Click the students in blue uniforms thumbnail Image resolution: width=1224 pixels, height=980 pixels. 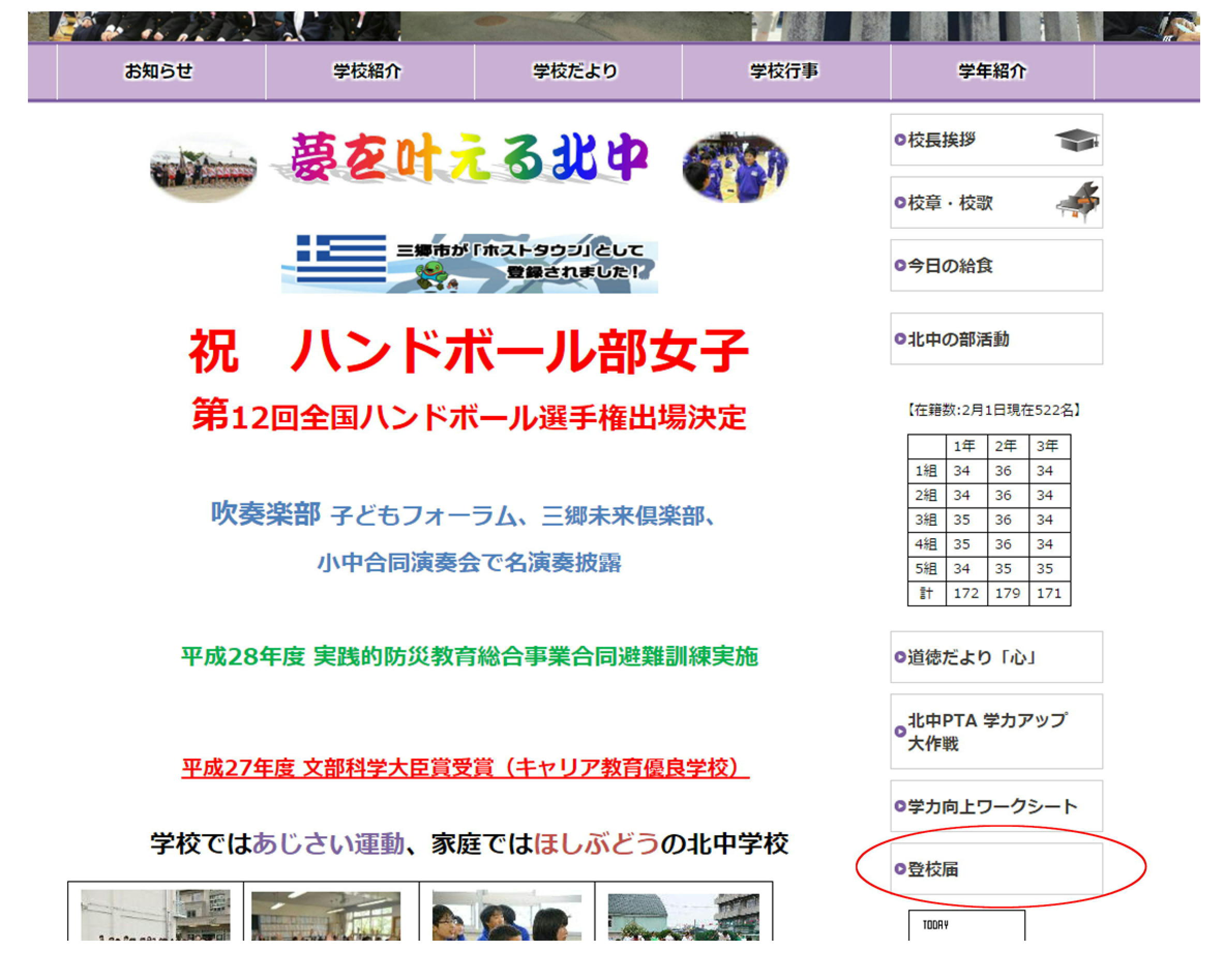coord(506,915)
